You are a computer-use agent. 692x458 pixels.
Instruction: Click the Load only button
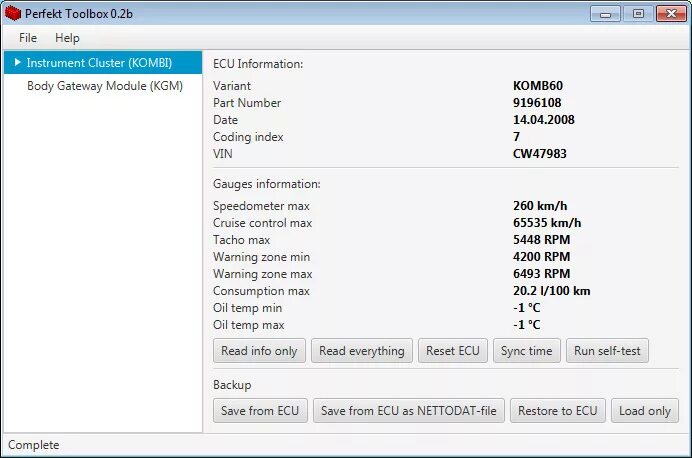[645, 411]
